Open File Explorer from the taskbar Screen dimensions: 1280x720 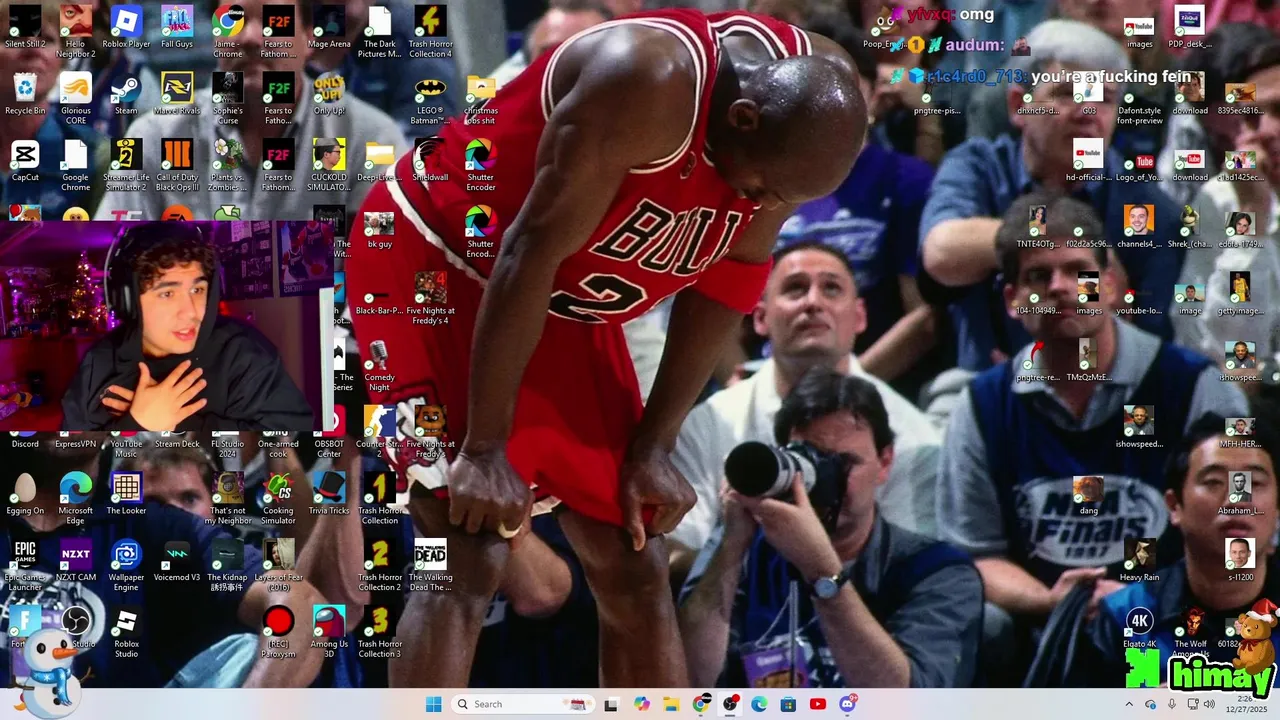(x=671, y=704)
